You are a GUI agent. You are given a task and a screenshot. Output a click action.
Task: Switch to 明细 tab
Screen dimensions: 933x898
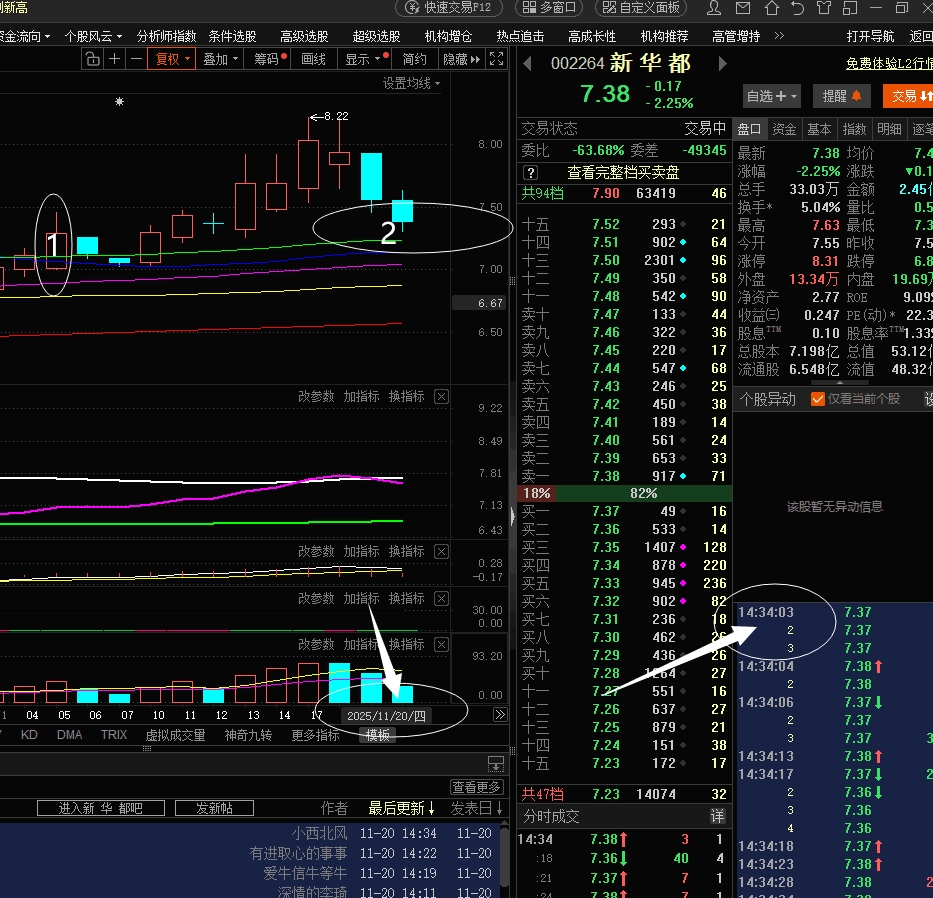click(889, 129)
